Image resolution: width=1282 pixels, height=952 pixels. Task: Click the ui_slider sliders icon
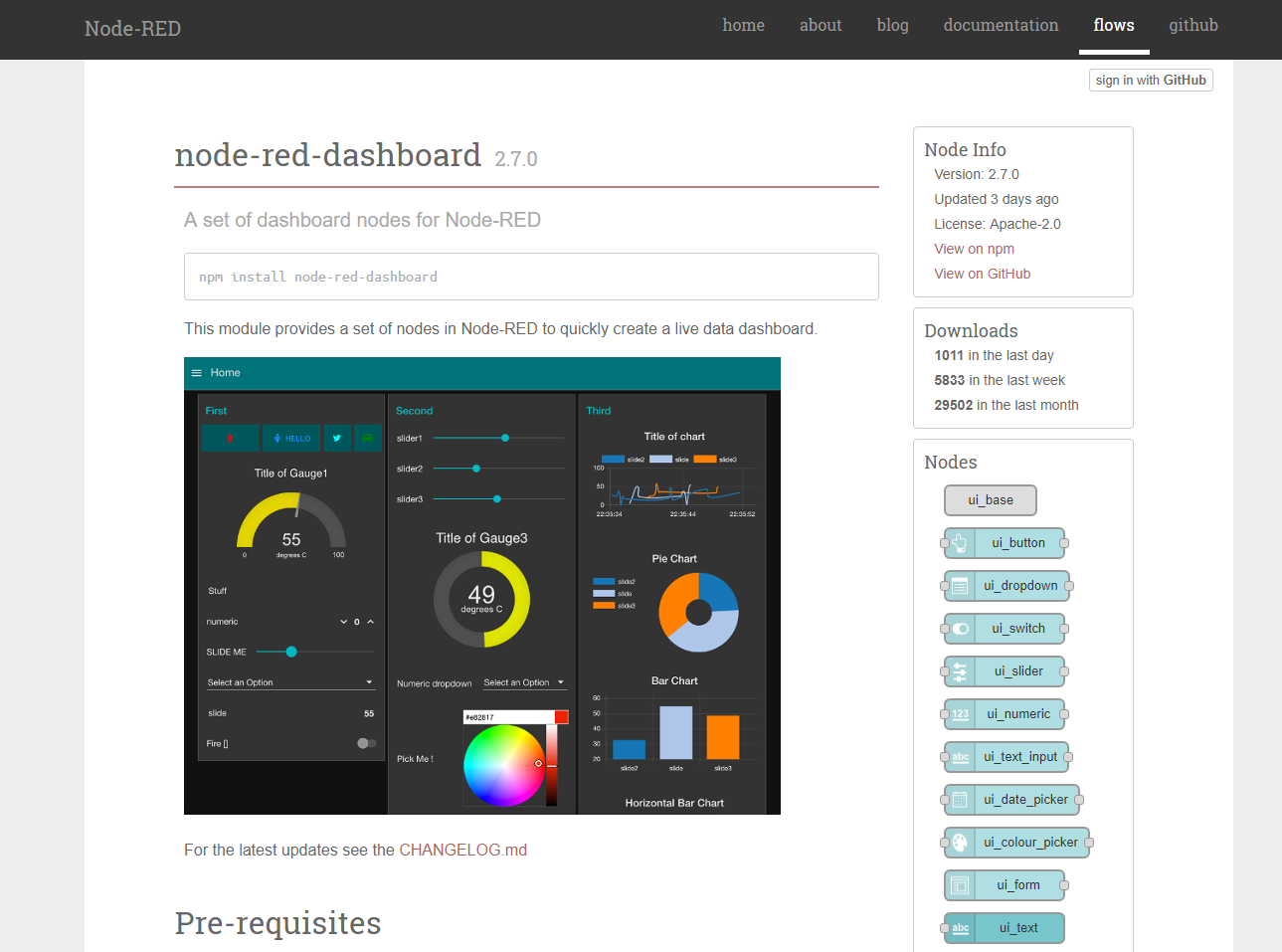959,671
